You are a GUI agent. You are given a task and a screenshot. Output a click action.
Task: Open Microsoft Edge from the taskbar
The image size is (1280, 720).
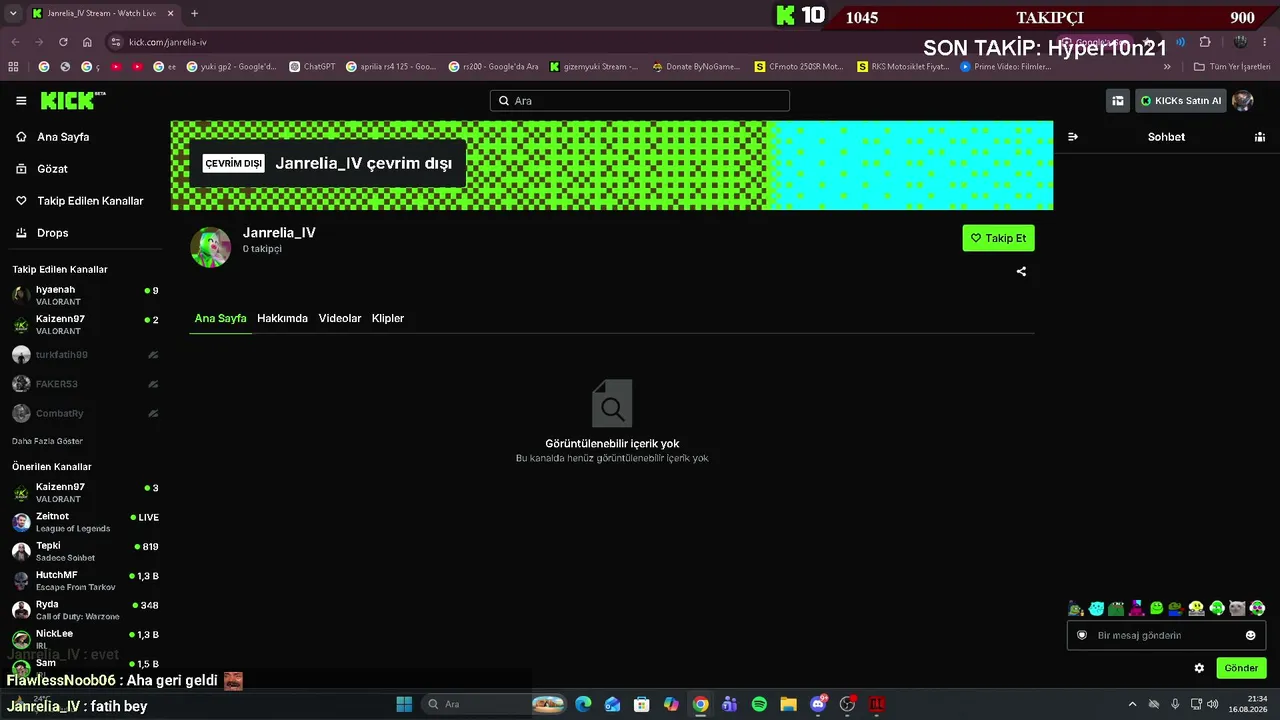[583, 704]
